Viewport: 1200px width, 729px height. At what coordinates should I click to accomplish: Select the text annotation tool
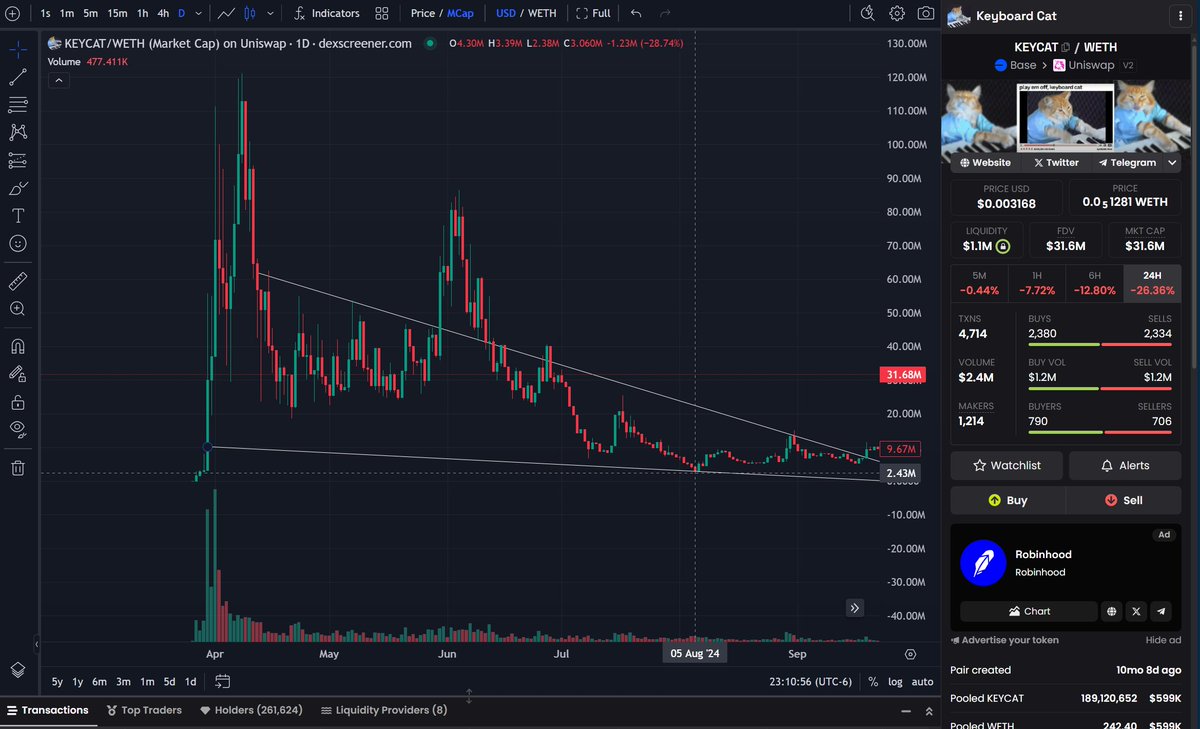[18, 216]
